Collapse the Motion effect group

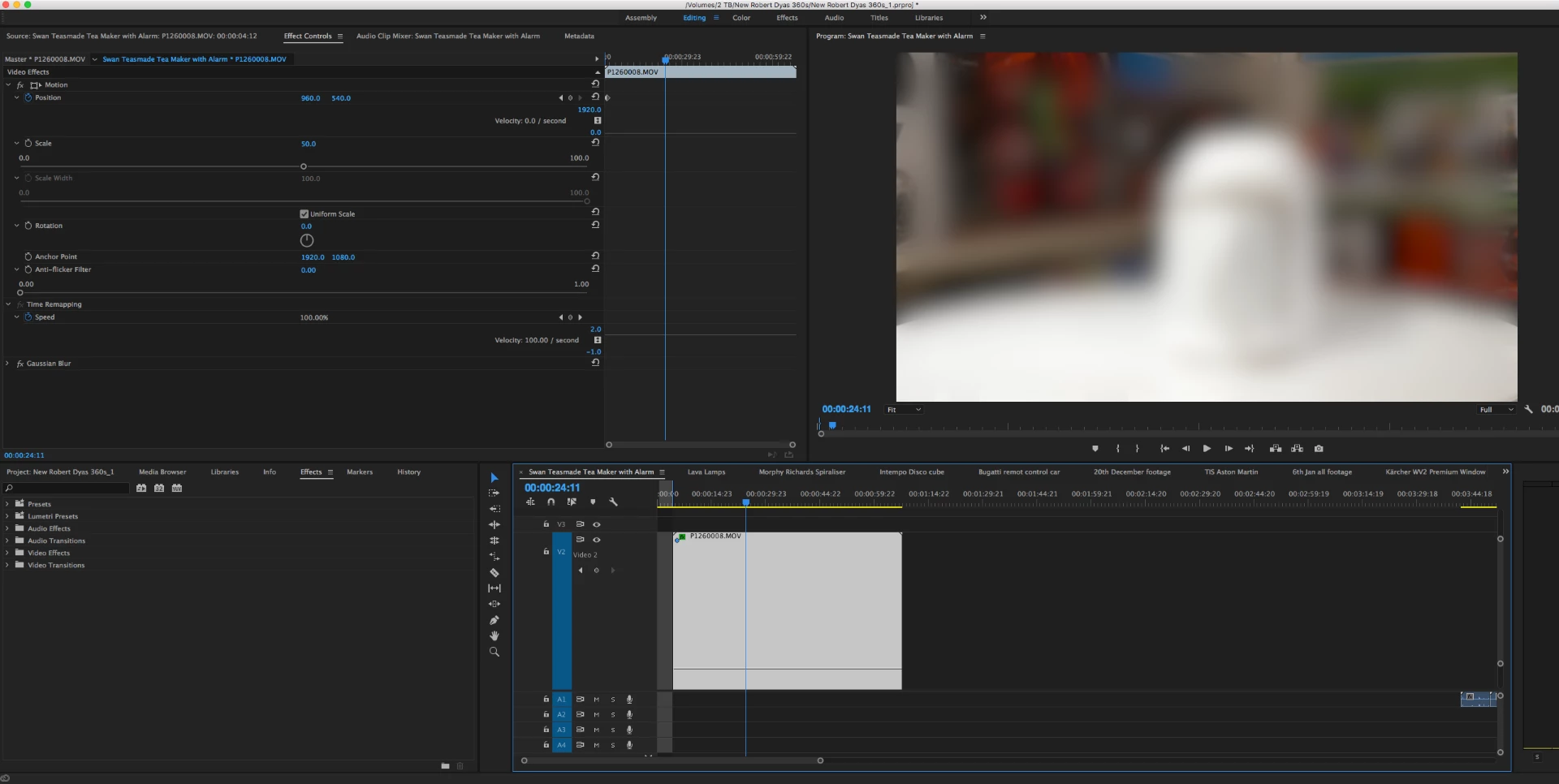tap(8, 84)
